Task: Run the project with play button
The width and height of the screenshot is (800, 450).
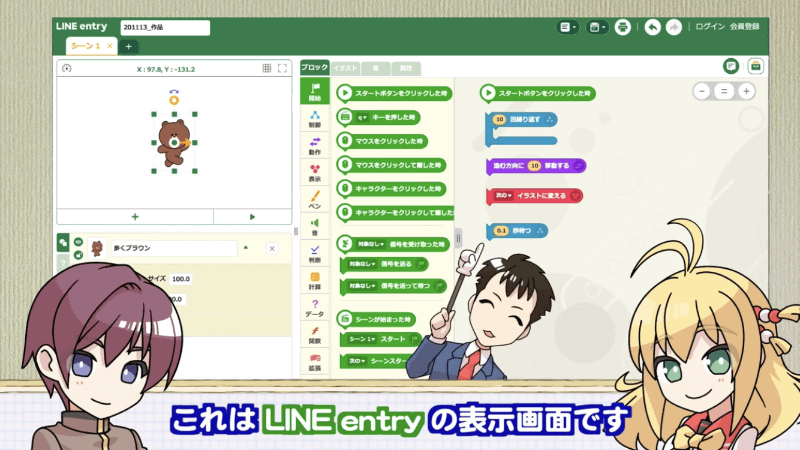Action: 252,217
